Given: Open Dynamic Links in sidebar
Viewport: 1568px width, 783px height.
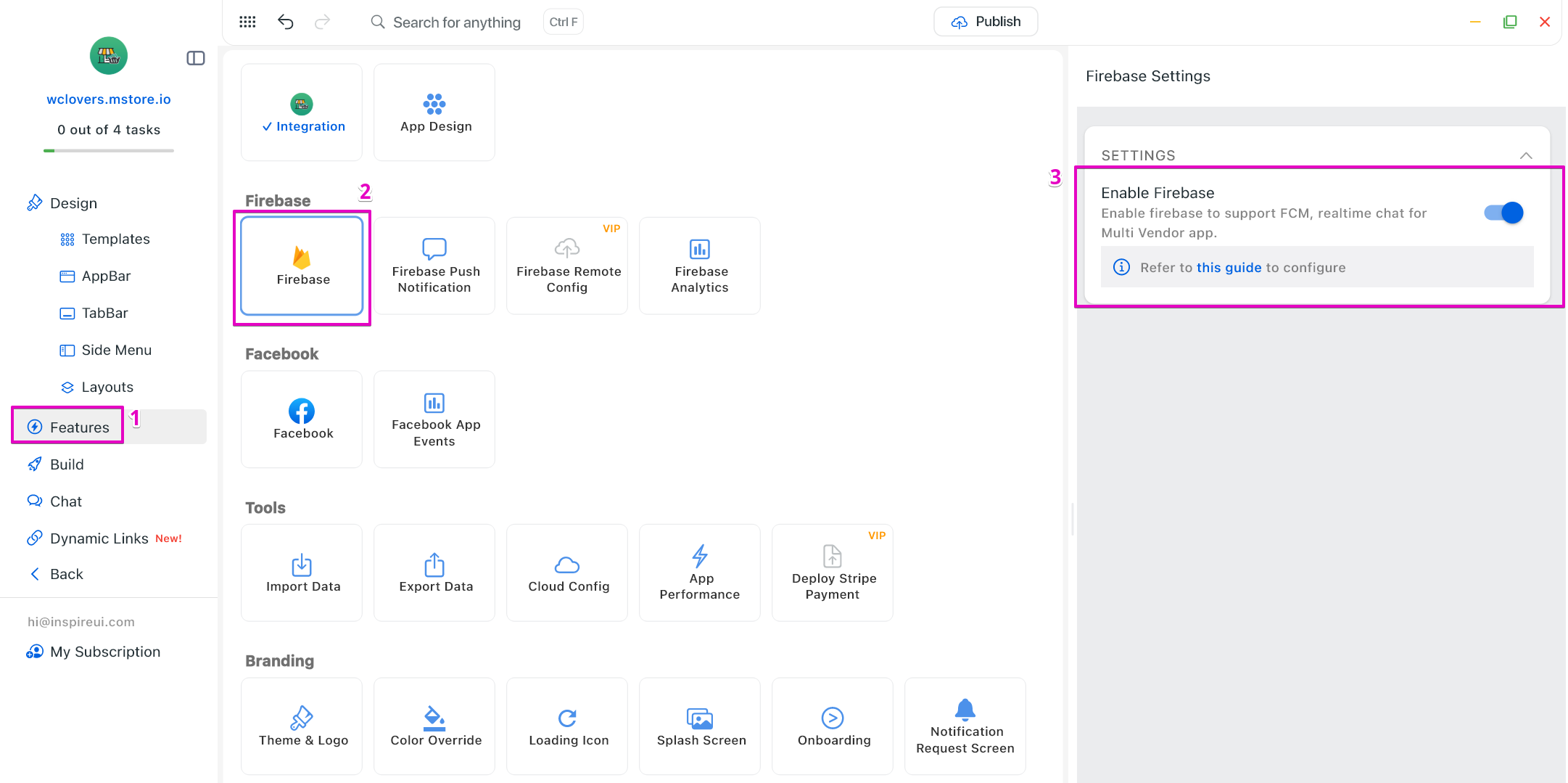Looking at the screenshot, I should click(x=99, y=538).
